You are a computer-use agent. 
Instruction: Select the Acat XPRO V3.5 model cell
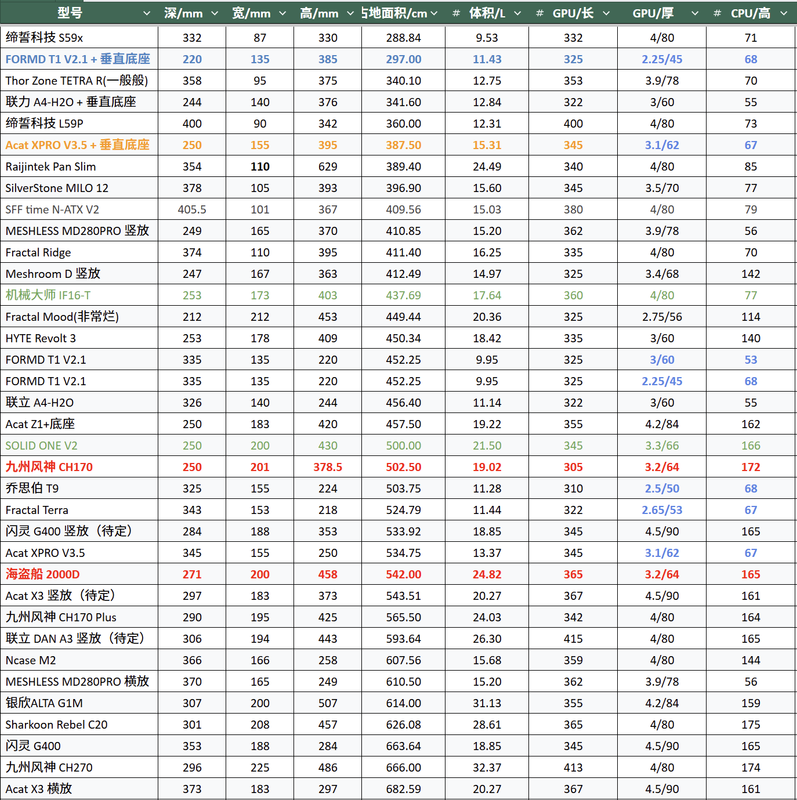coord(79,553)
